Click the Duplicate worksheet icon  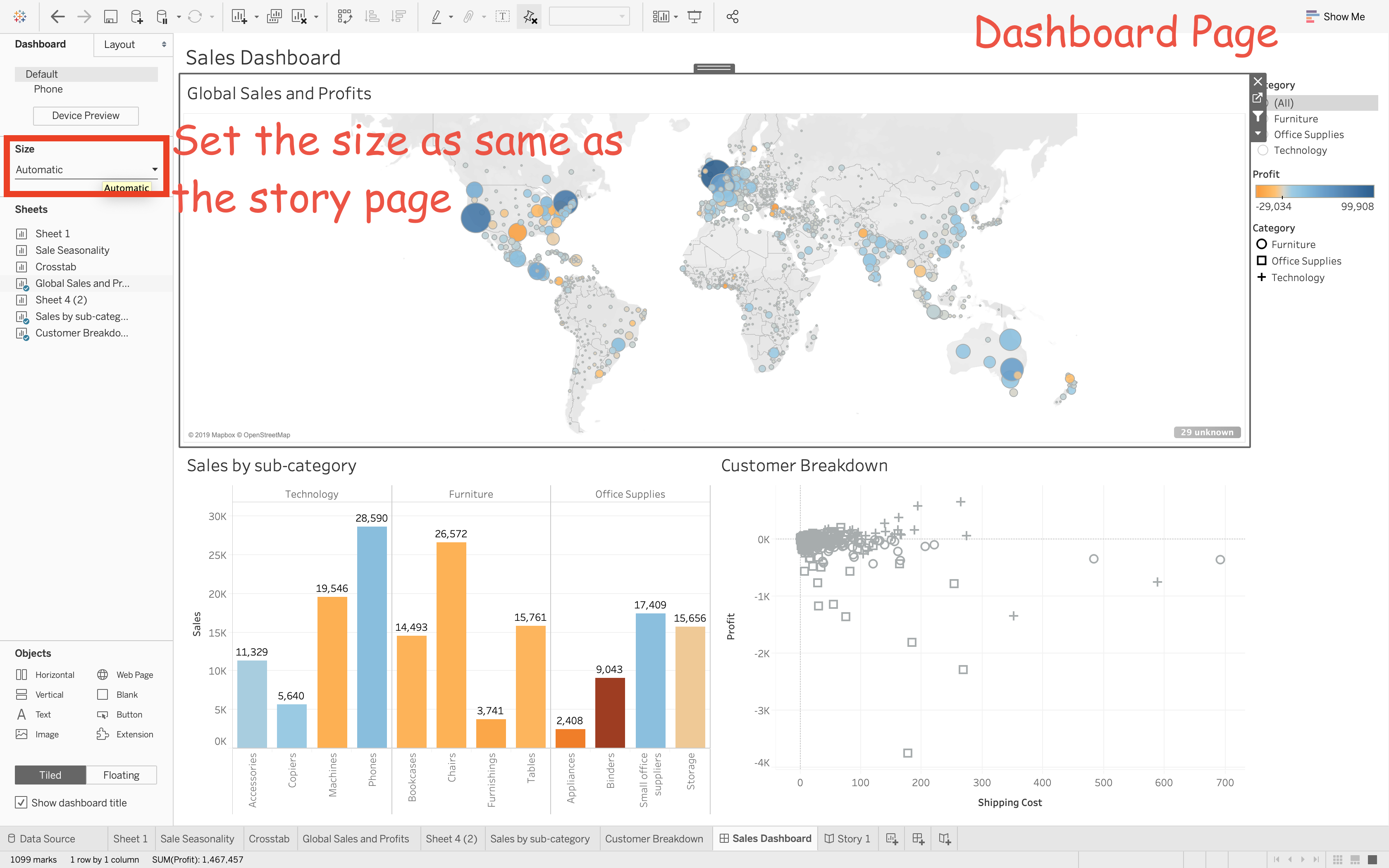(274, 17)
